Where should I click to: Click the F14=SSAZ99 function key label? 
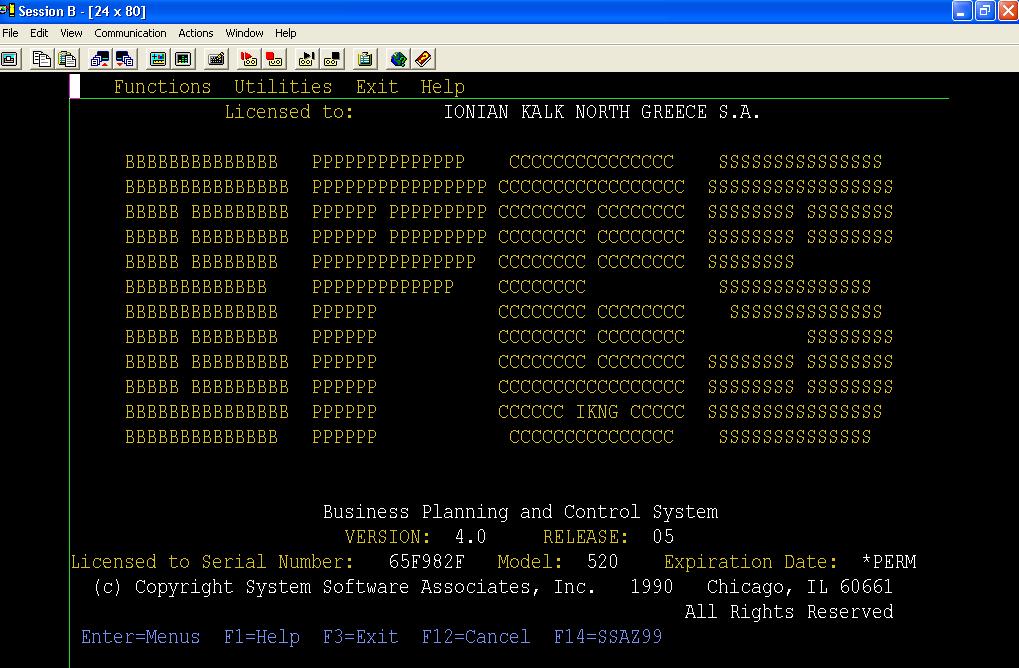coord(608,637)
